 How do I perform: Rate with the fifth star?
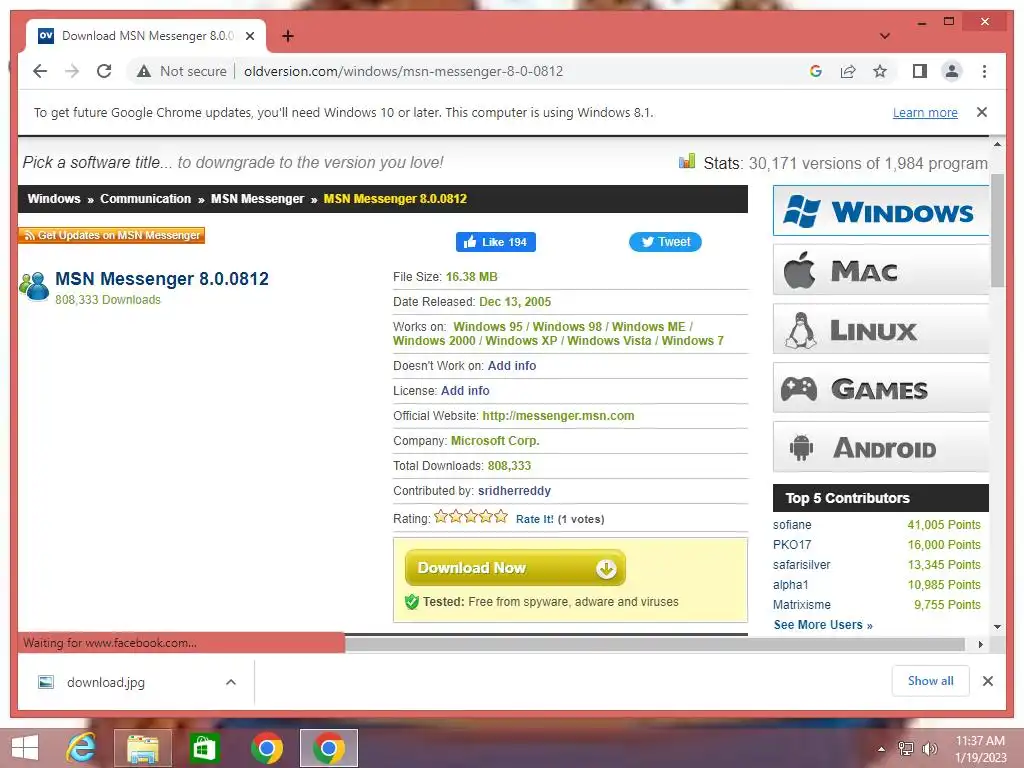[x=501, y=517]
